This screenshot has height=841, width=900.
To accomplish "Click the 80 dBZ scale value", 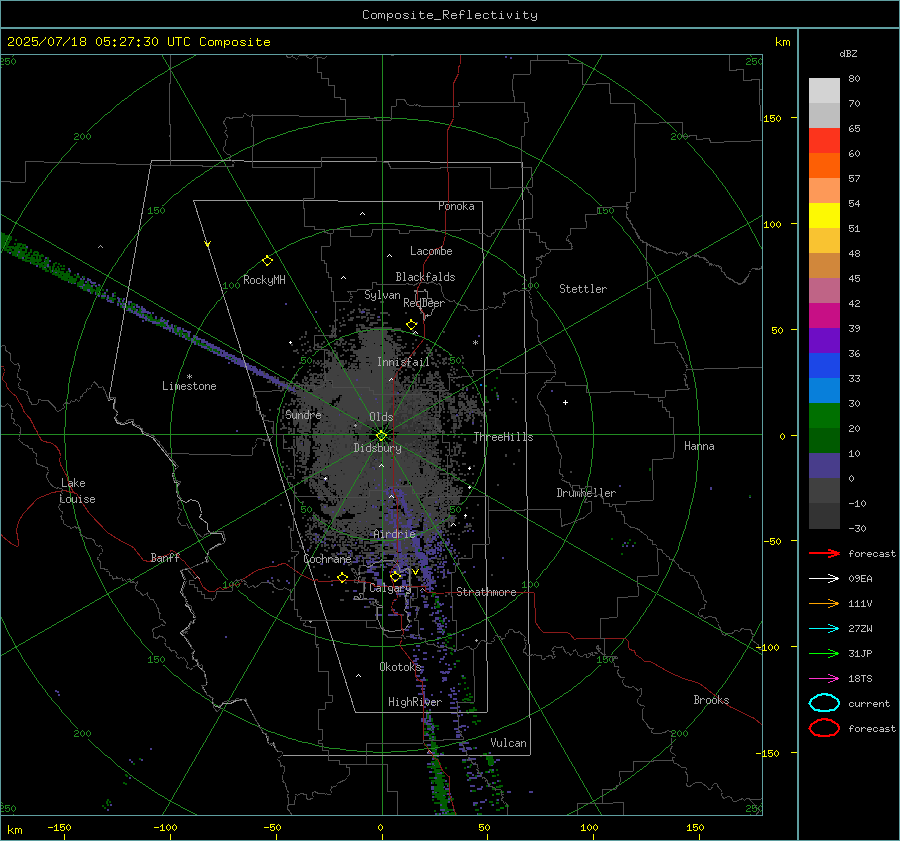I will (854, 79).
